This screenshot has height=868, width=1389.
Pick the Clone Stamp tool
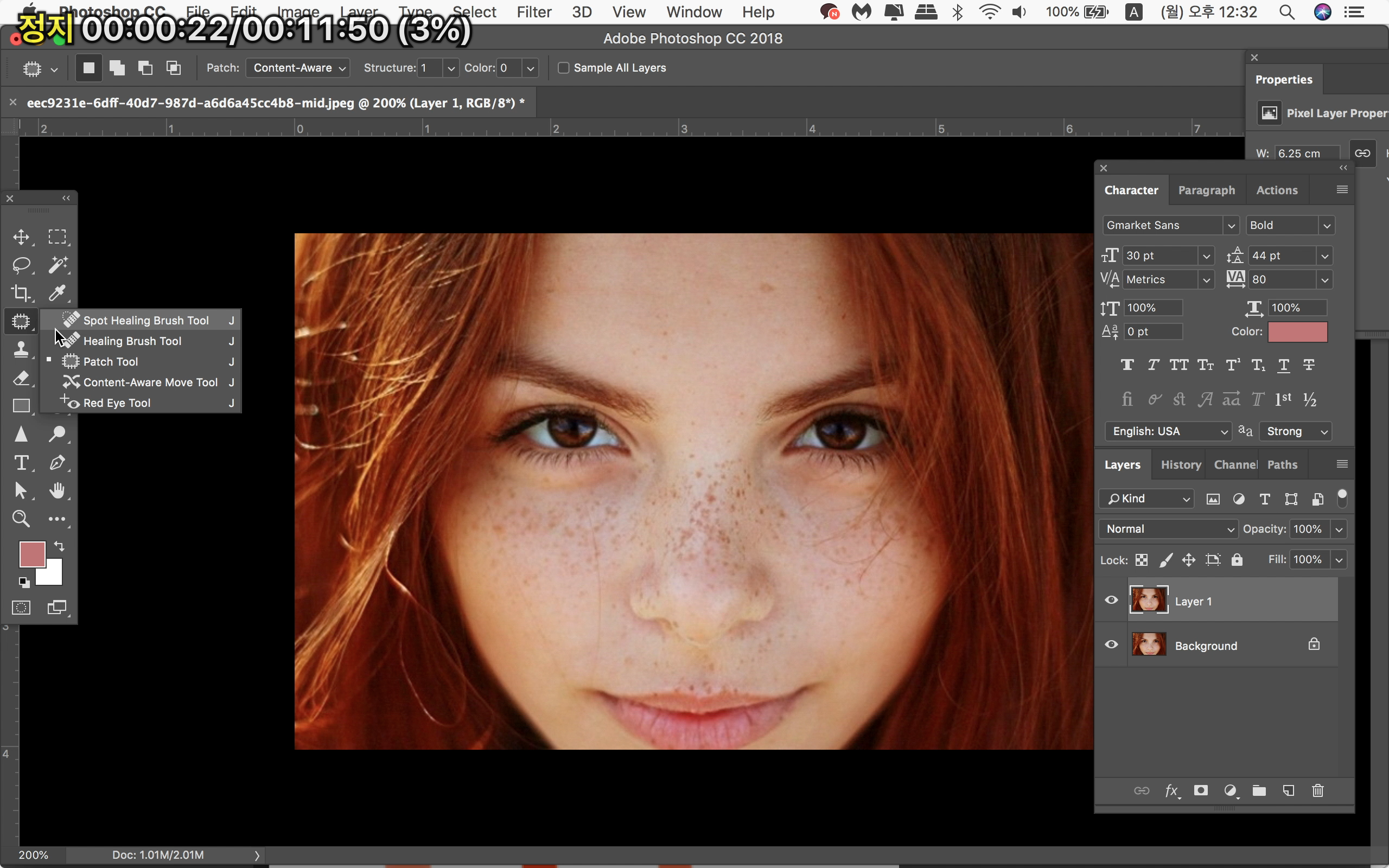point(21,349)
